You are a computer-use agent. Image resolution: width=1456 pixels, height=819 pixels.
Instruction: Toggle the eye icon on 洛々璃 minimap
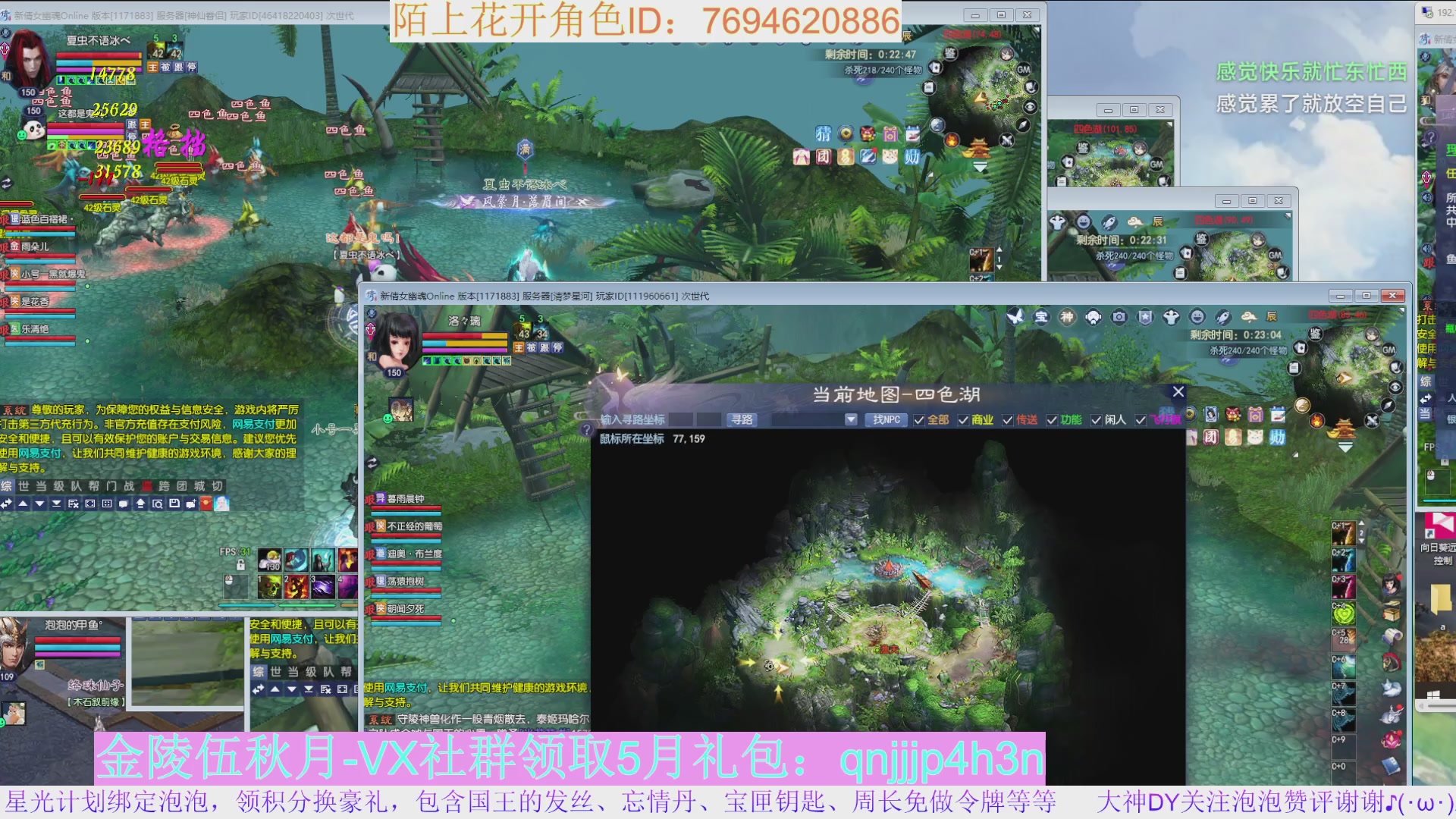click(x=1395, y=387)
